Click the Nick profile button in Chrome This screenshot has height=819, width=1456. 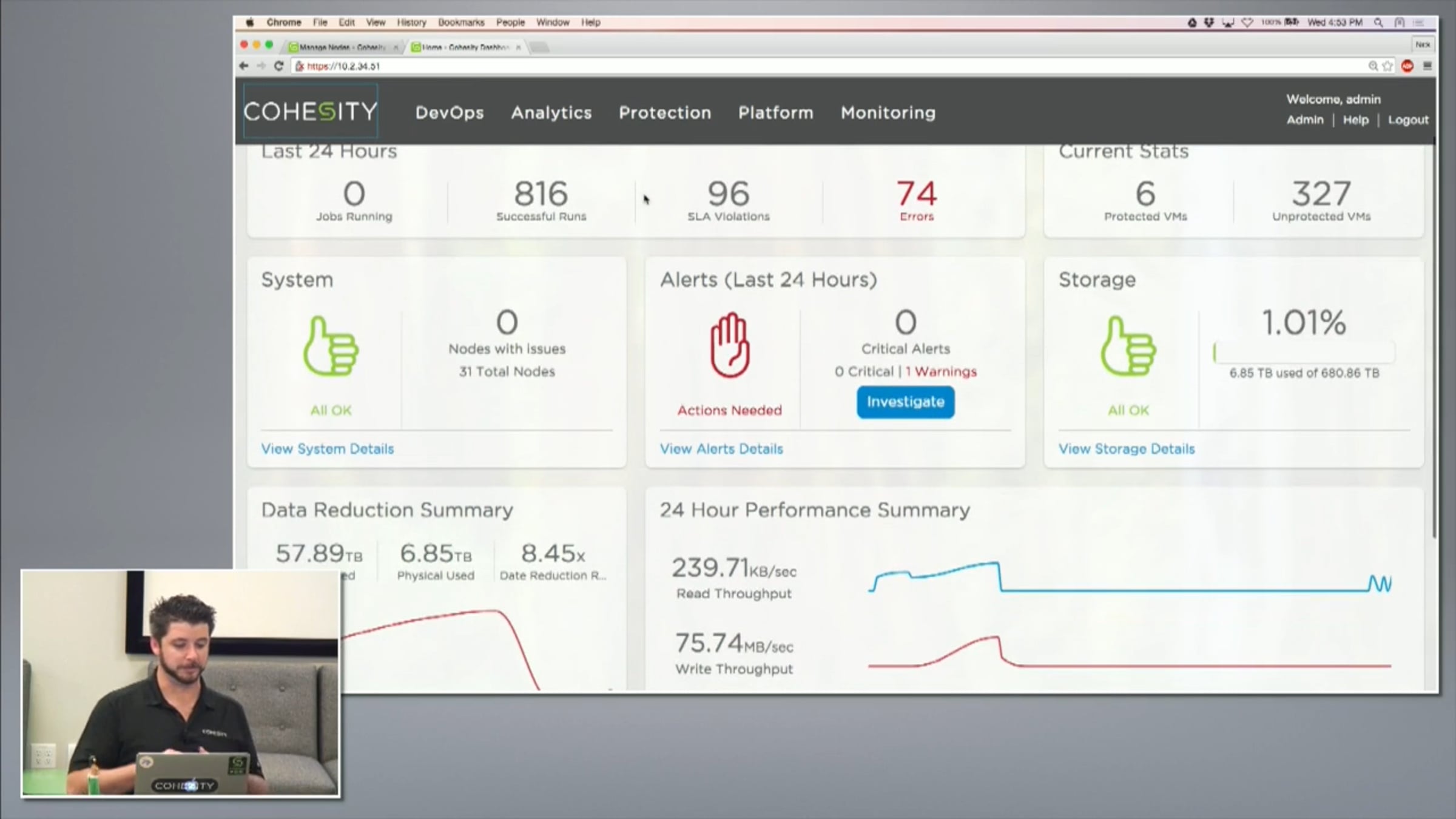(1423, 44)
